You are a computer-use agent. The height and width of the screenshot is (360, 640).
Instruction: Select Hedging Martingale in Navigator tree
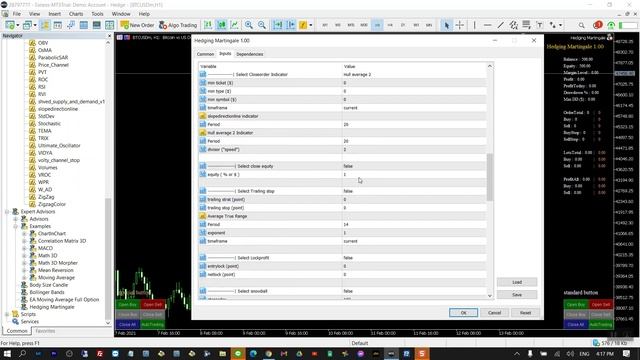click(x=52, y=307)
